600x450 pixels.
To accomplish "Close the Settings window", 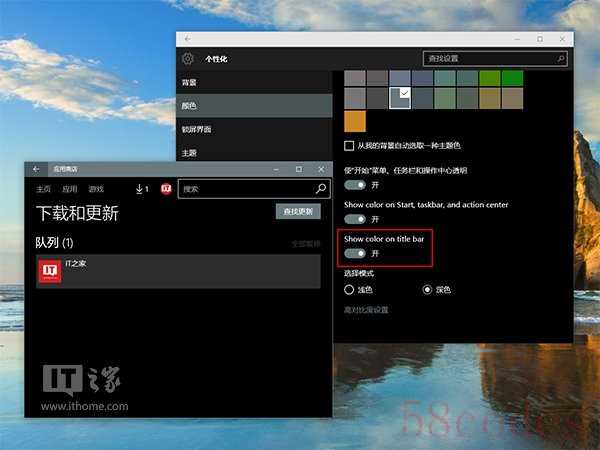I will pos(562,39).
